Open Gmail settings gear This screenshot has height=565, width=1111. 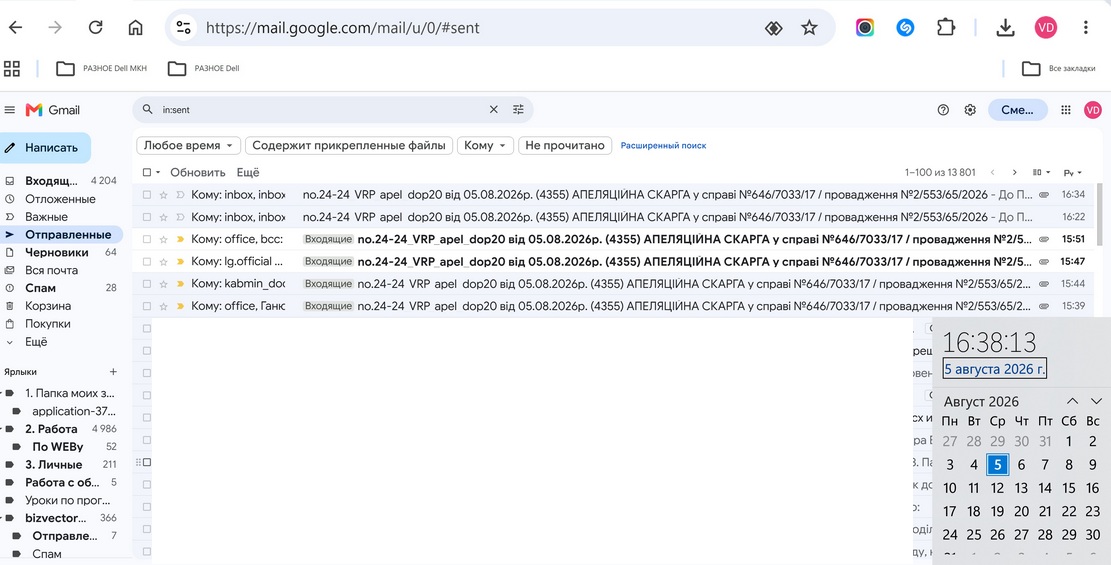(970, 110)
